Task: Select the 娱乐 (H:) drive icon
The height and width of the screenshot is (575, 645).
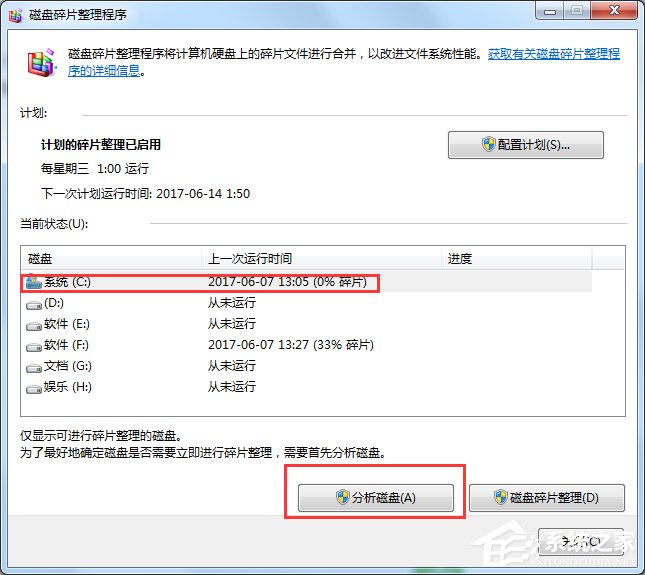Action: pyautogui.click(x=33, y=387)
